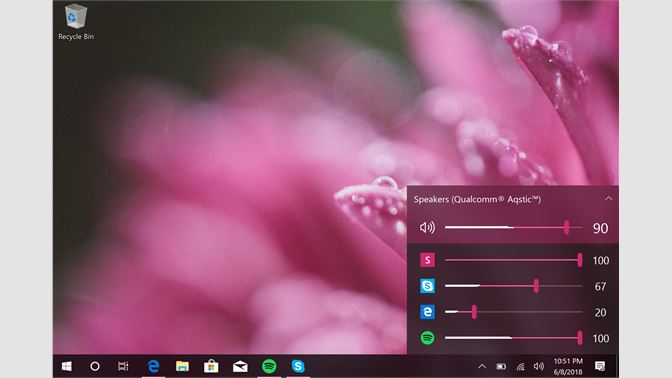This screenshot has height=378, width=672.
Task: Click the Edge volume slider thumb at 20
Action: pos(474,312)
